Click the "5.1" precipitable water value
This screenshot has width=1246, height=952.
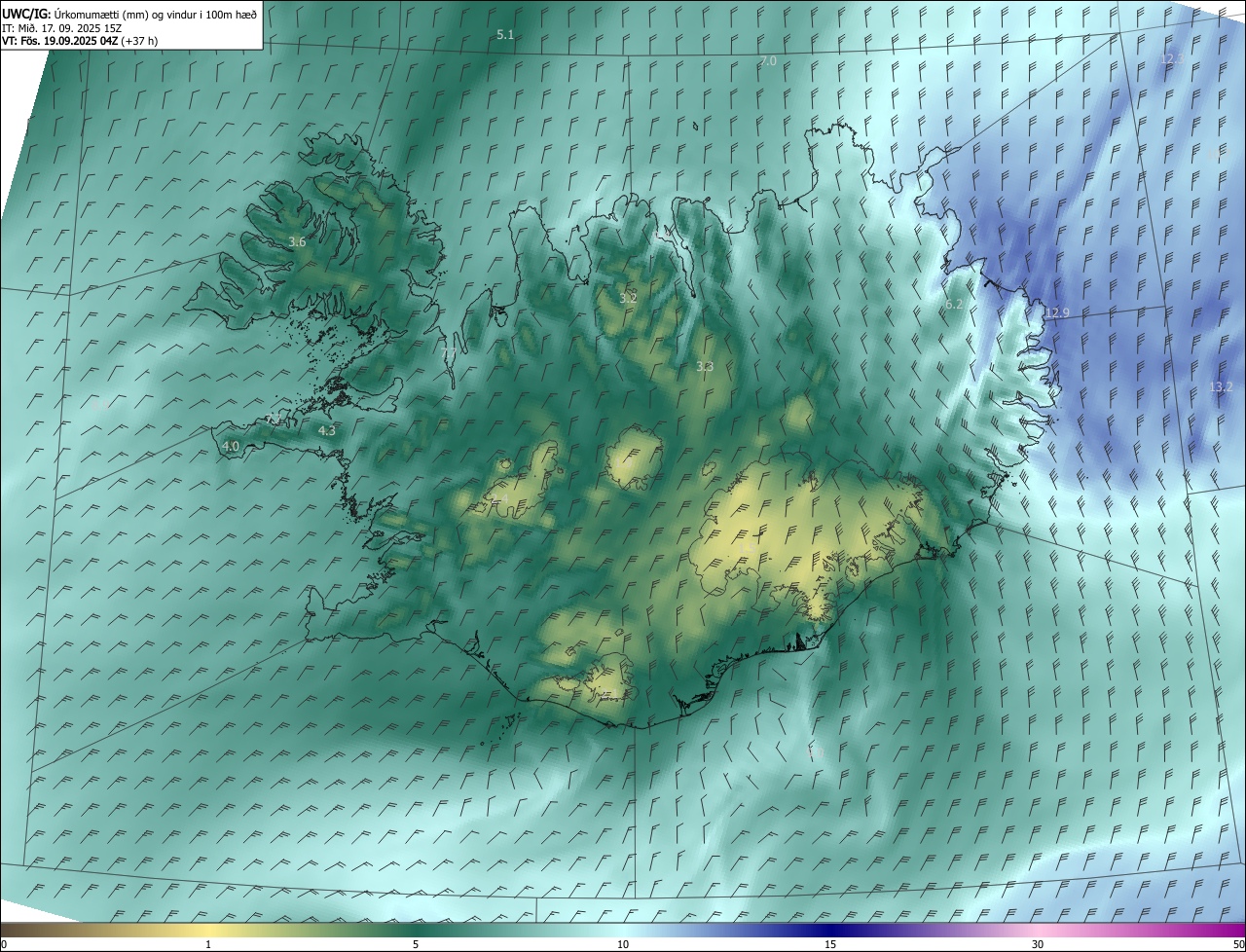coord(505,35)
